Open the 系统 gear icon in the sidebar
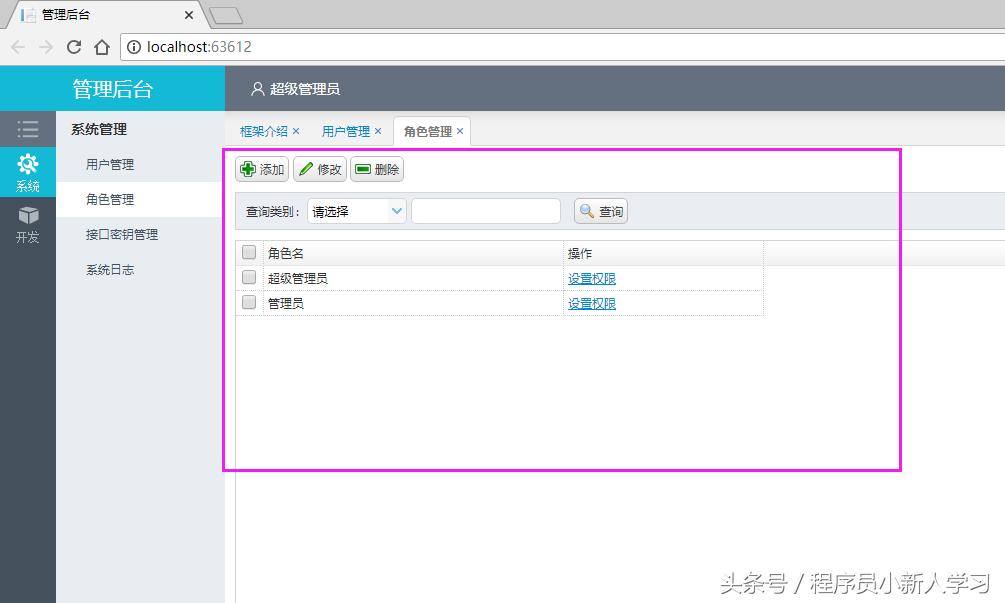1005x603 pixels. [27, 163]
